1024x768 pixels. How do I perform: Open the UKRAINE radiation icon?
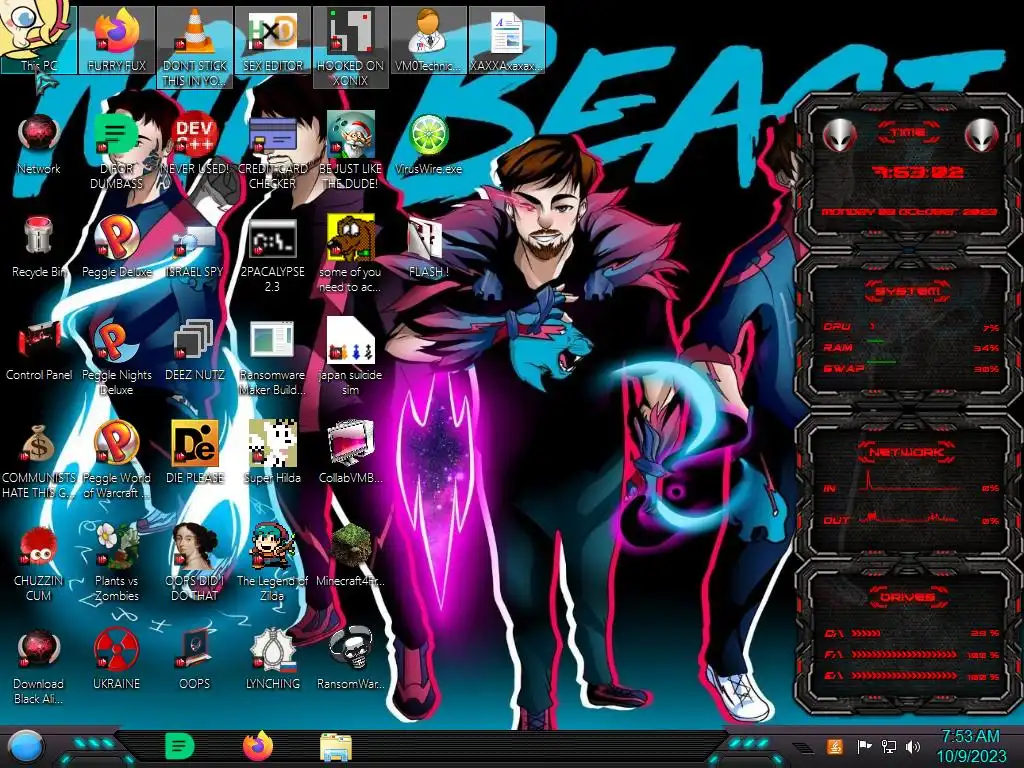[x=117, y=660]
